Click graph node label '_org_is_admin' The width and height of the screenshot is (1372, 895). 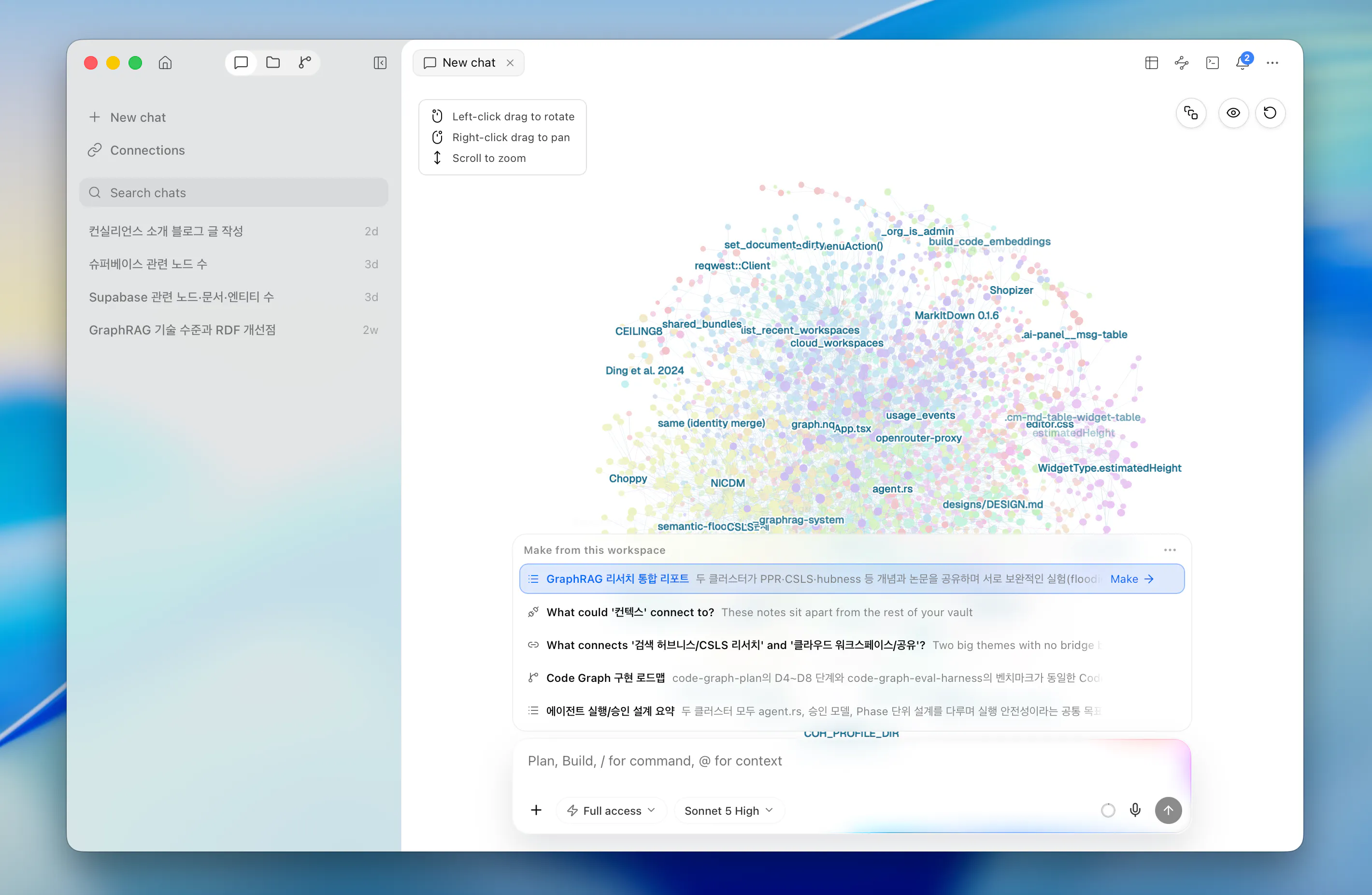[917, 231]
